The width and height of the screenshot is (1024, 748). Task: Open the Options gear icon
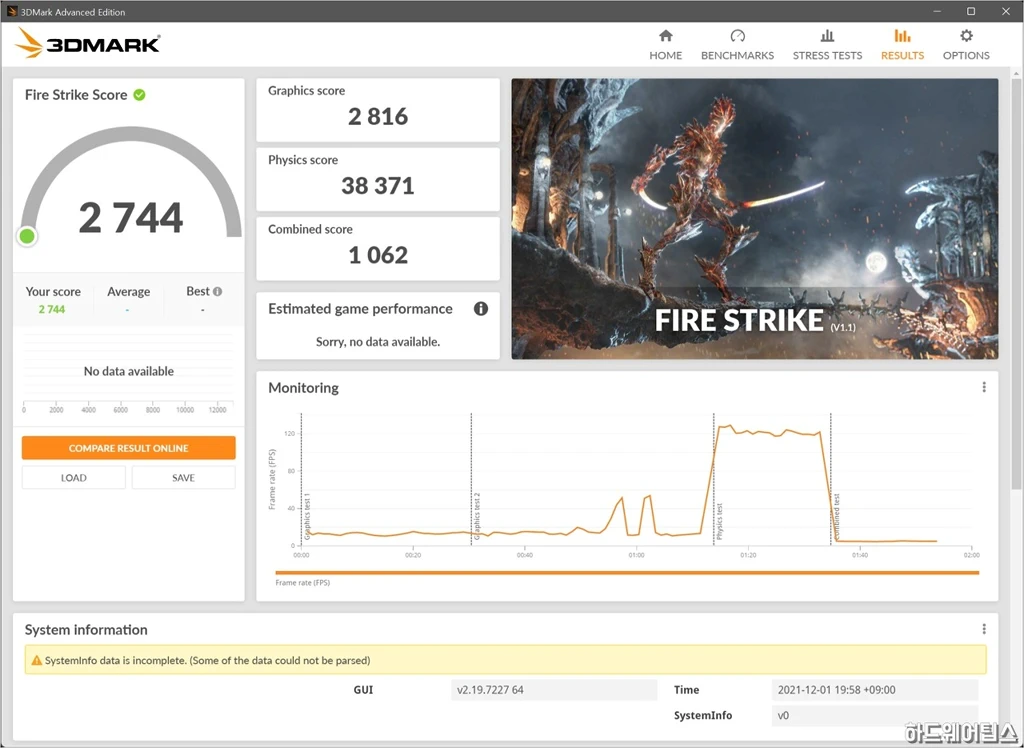pos(966,36)
